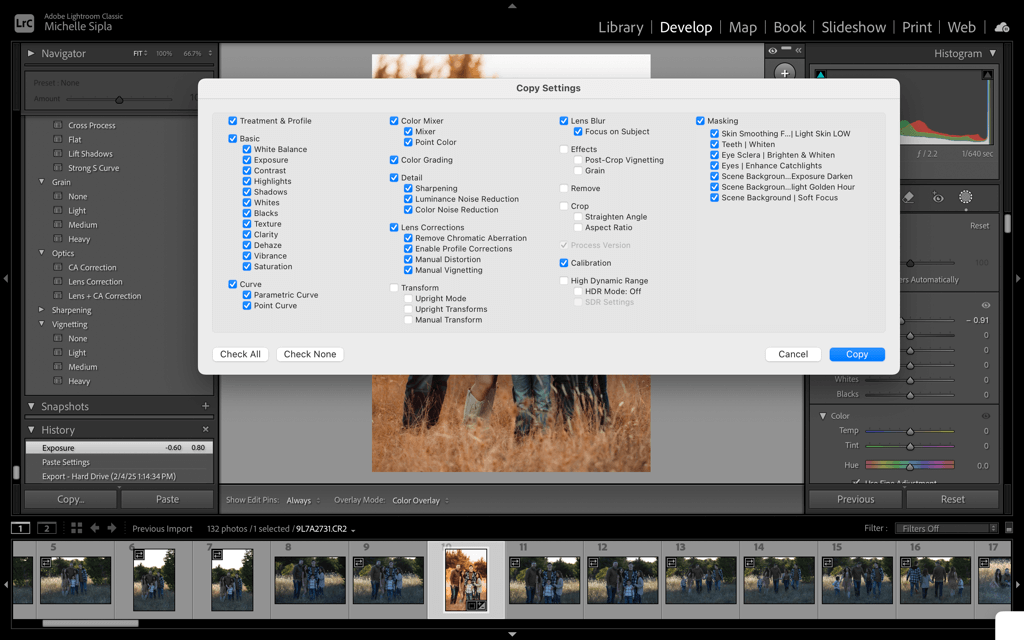This screenshot has height=640, width=1024.
Task: Open cloud sync status icon
Action: click(x=1002, y=27)
